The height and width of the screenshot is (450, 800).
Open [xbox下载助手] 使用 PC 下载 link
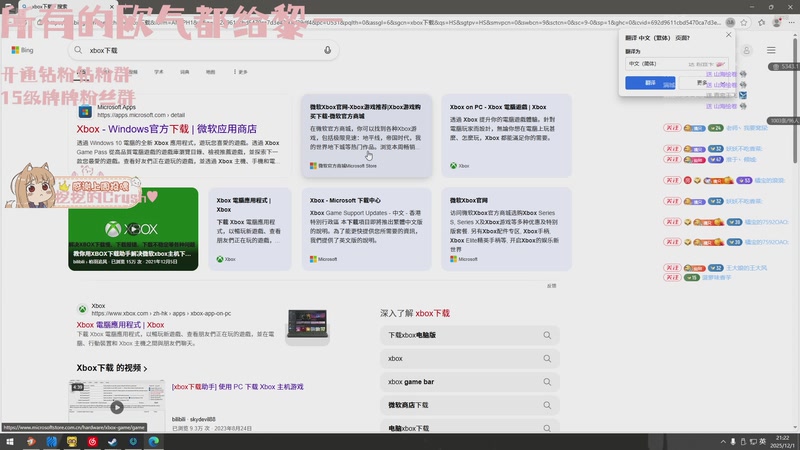pyautogui.click(x=238, y=387)
